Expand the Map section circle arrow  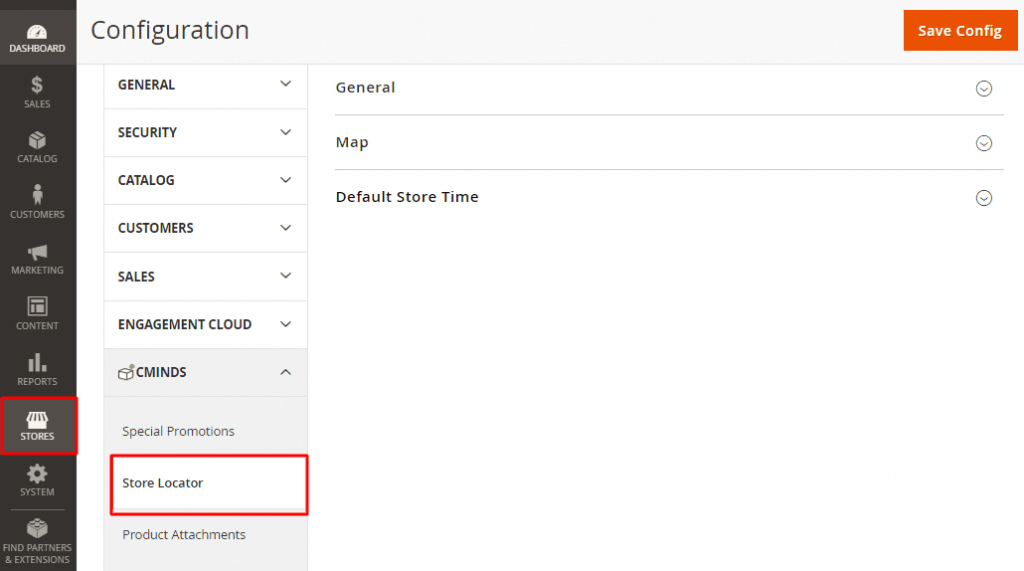[x=983, y=143]
